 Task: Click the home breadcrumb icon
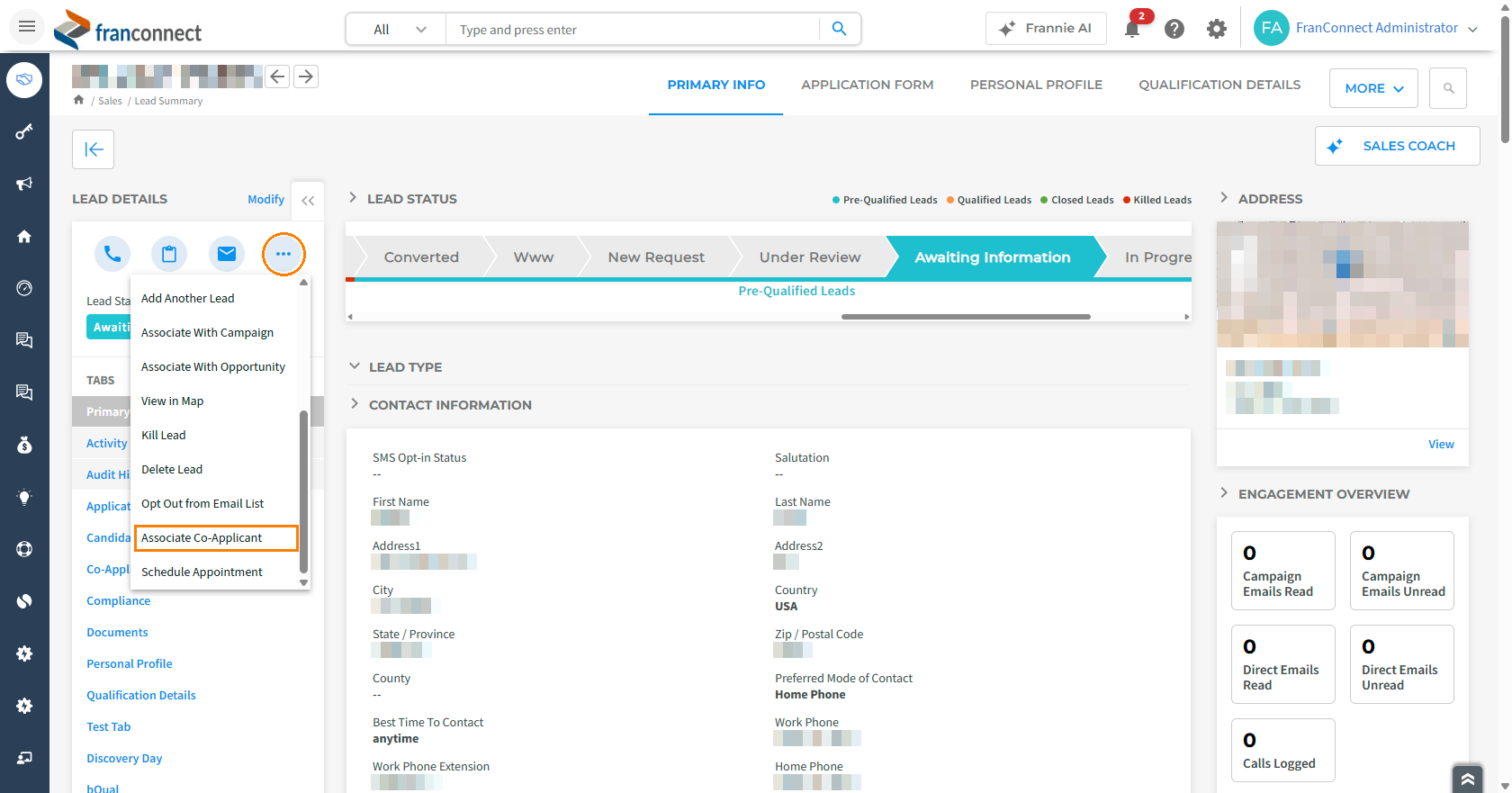click(79, 100)
